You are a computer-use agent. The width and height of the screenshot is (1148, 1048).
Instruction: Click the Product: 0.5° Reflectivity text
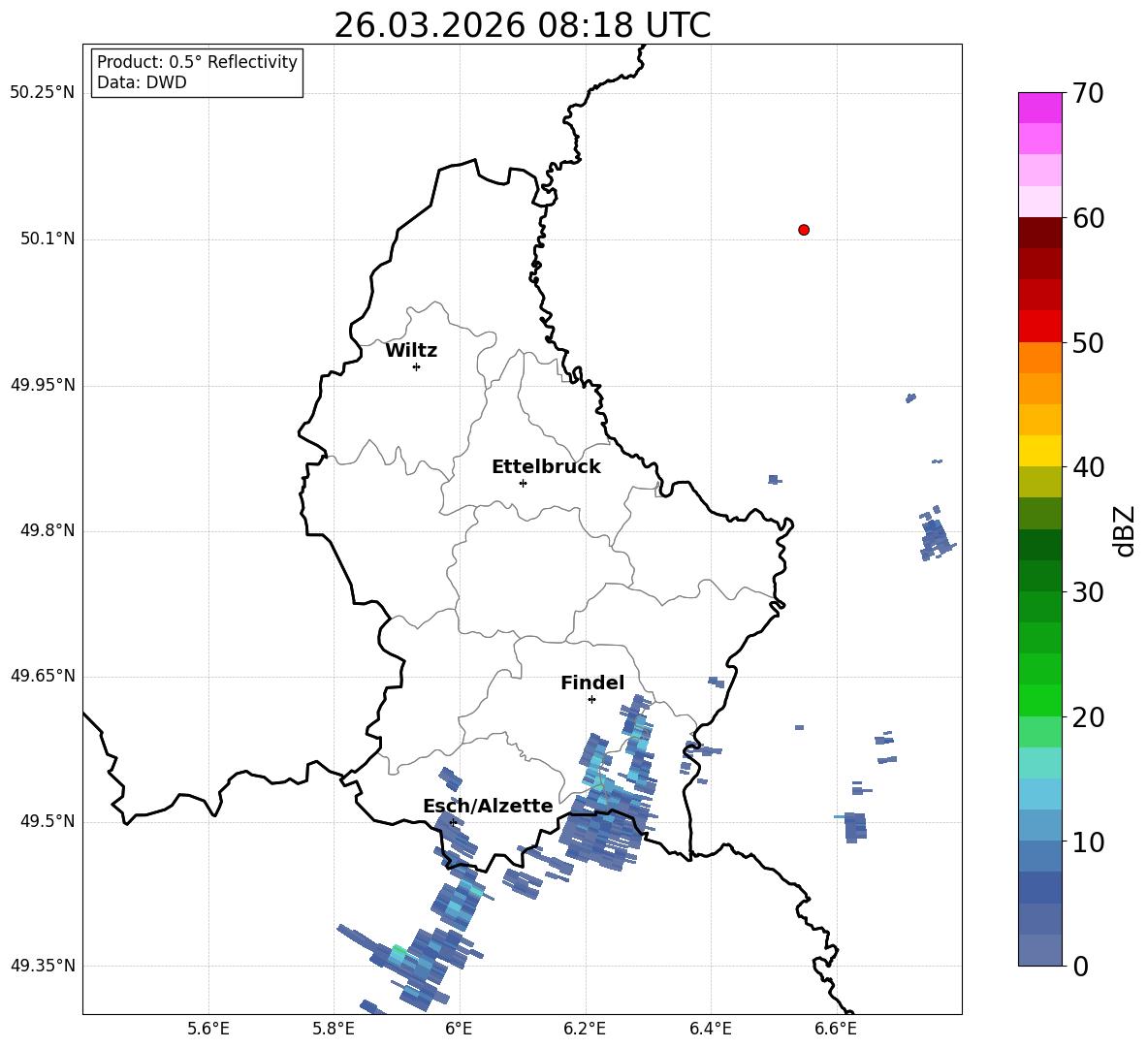coord(197,62)
